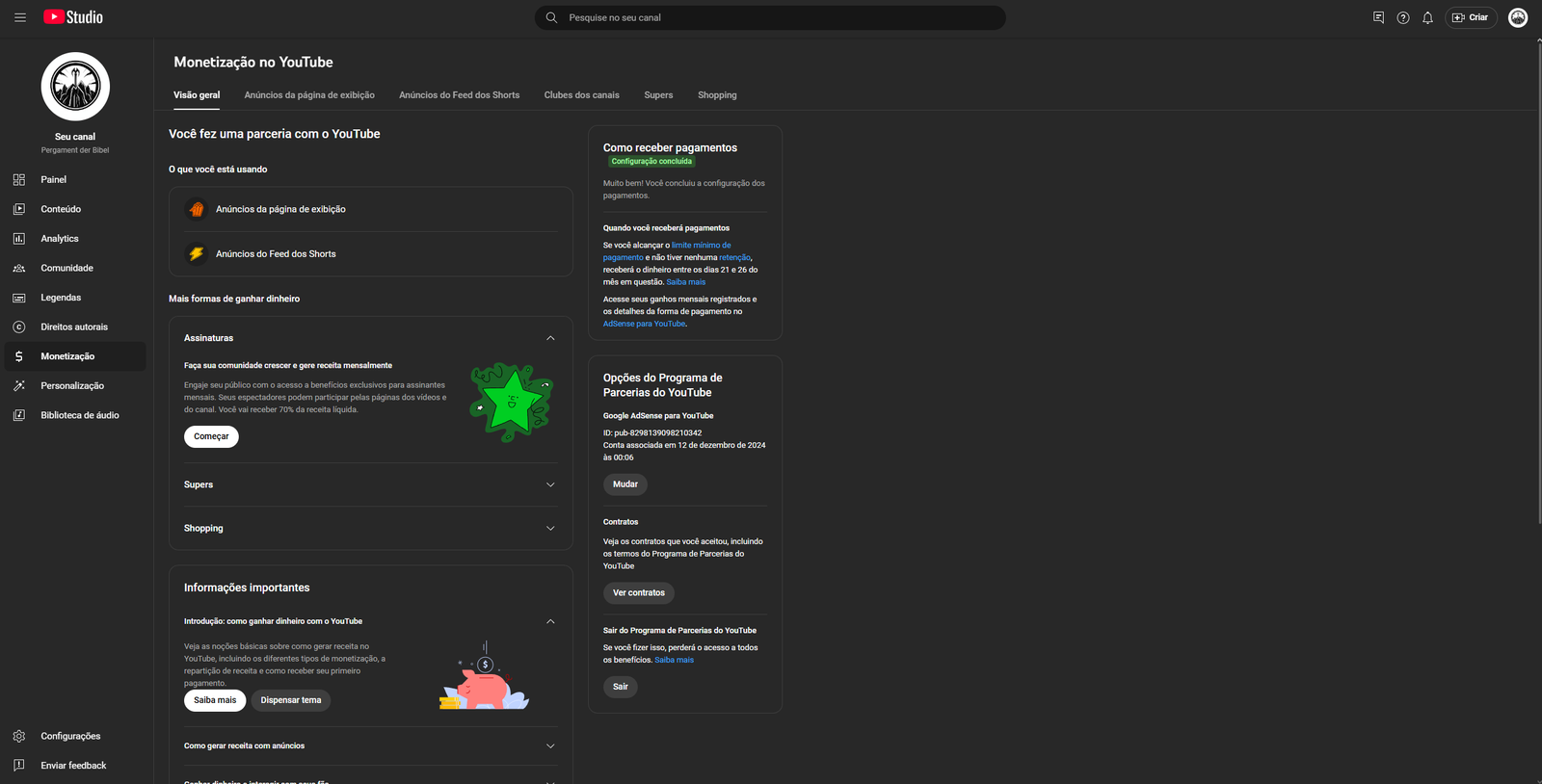1542x784 pixels.
Task: Open Anúncios da página de exibição row text
Action: click(x=280, y=209)
